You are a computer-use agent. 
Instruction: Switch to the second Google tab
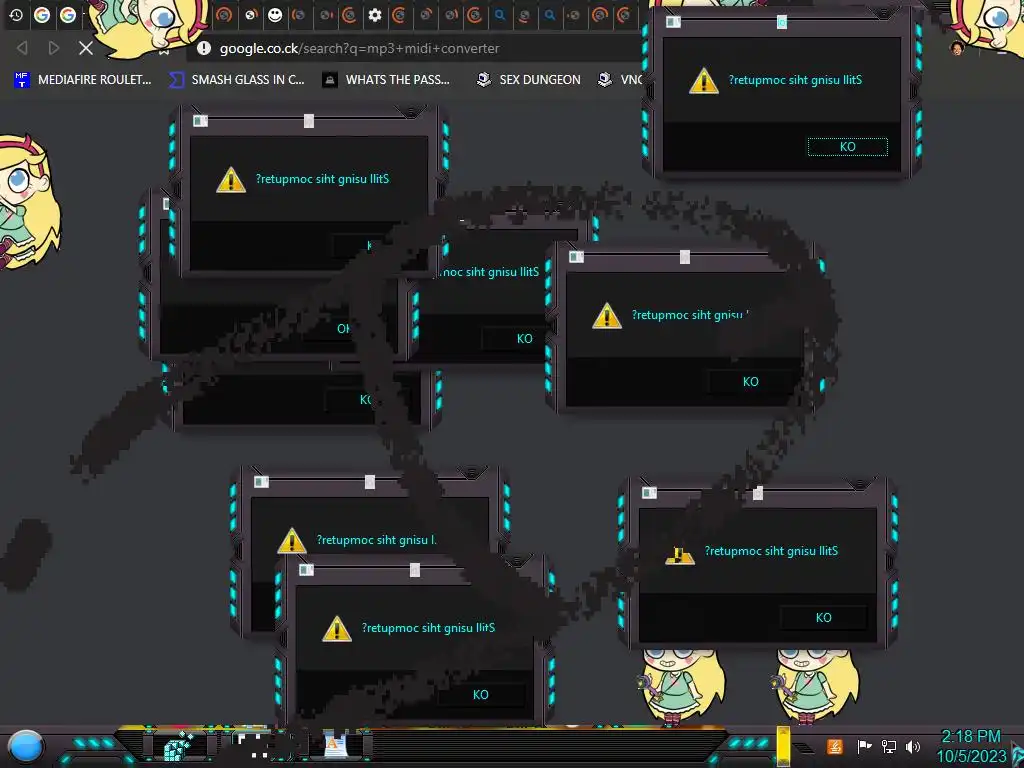click(68, 15)
